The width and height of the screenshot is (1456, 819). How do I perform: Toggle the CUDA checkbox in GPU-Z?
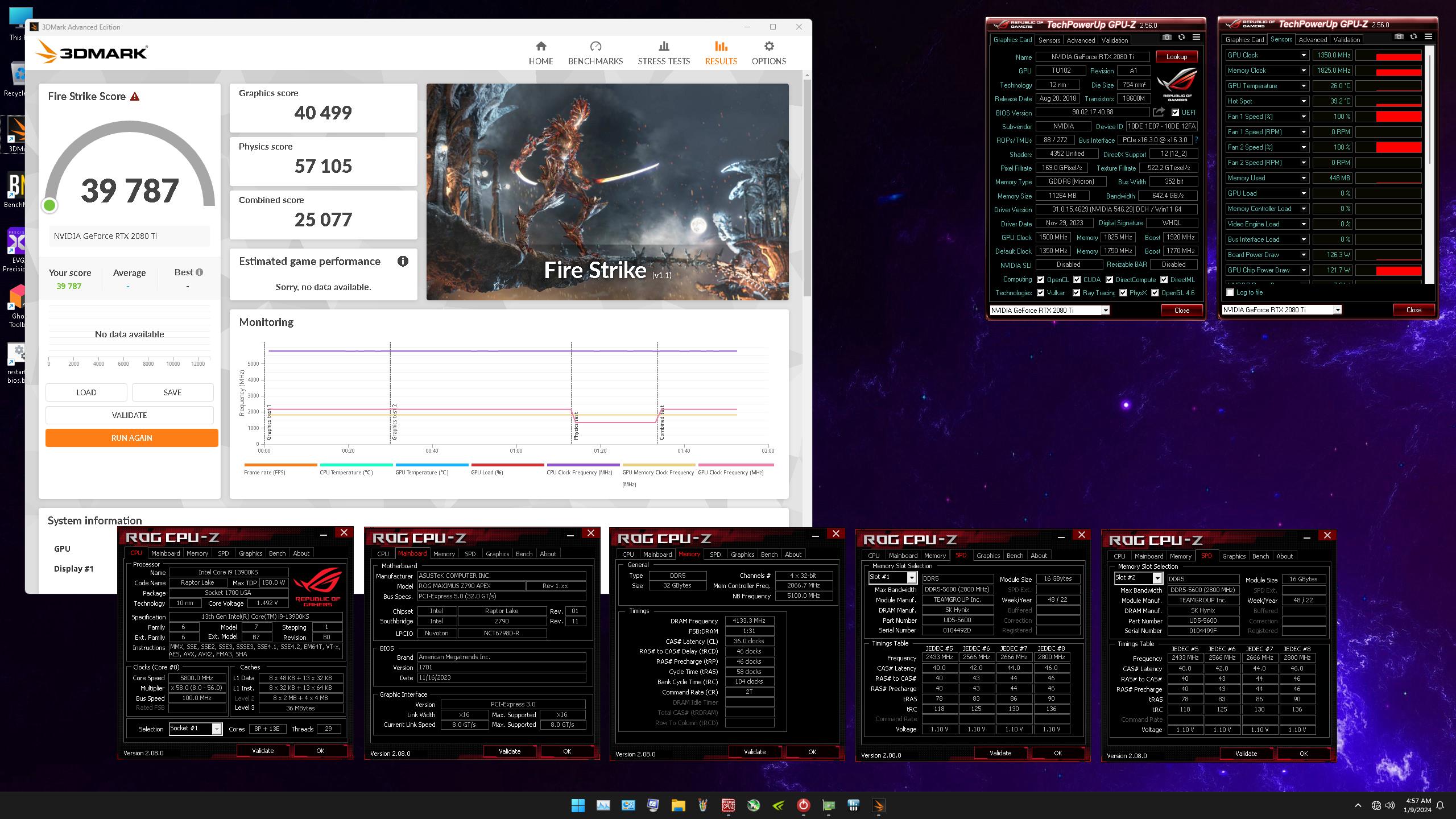(x=1077, y=280)
